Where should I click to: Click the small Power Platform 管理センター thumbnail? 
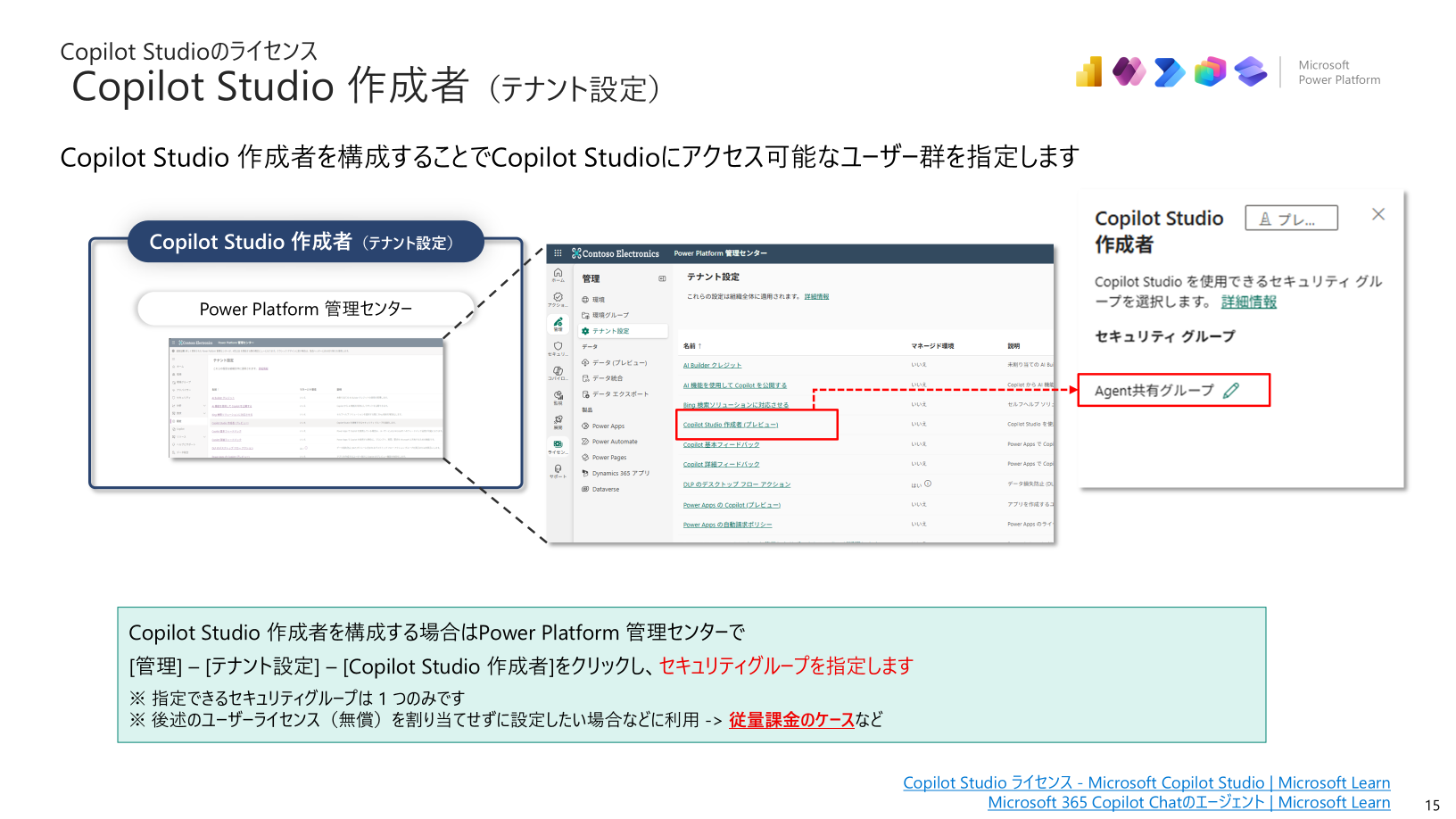[306, 398]
